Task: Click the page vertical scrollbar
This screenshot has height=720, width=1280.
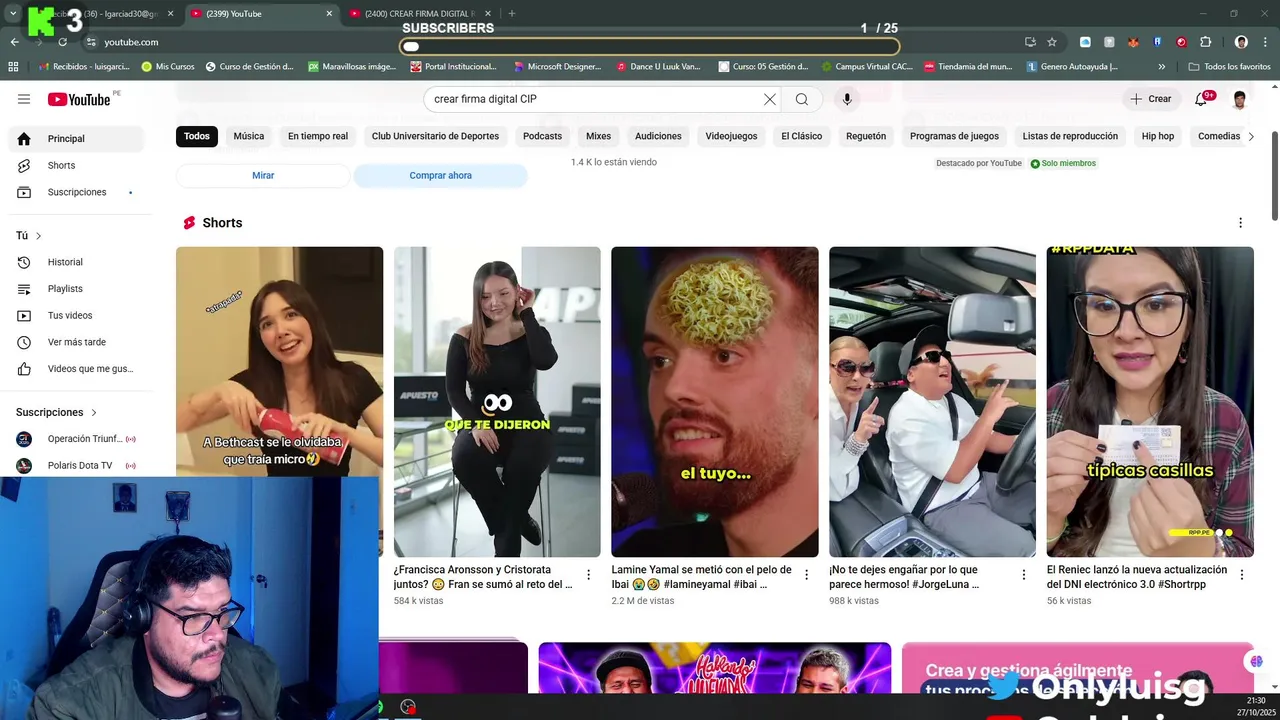Action: [1274, 175]
